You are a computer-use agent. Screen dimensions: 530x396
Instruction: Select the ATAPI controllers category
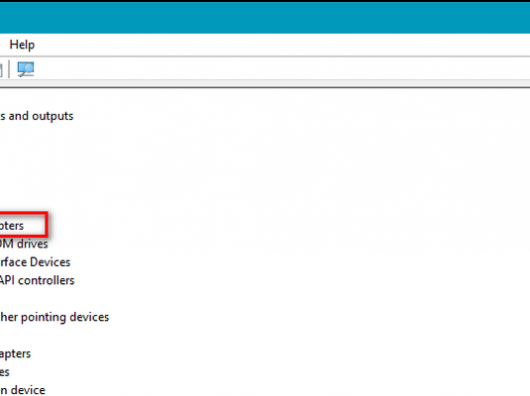click(x=37, y=280)
